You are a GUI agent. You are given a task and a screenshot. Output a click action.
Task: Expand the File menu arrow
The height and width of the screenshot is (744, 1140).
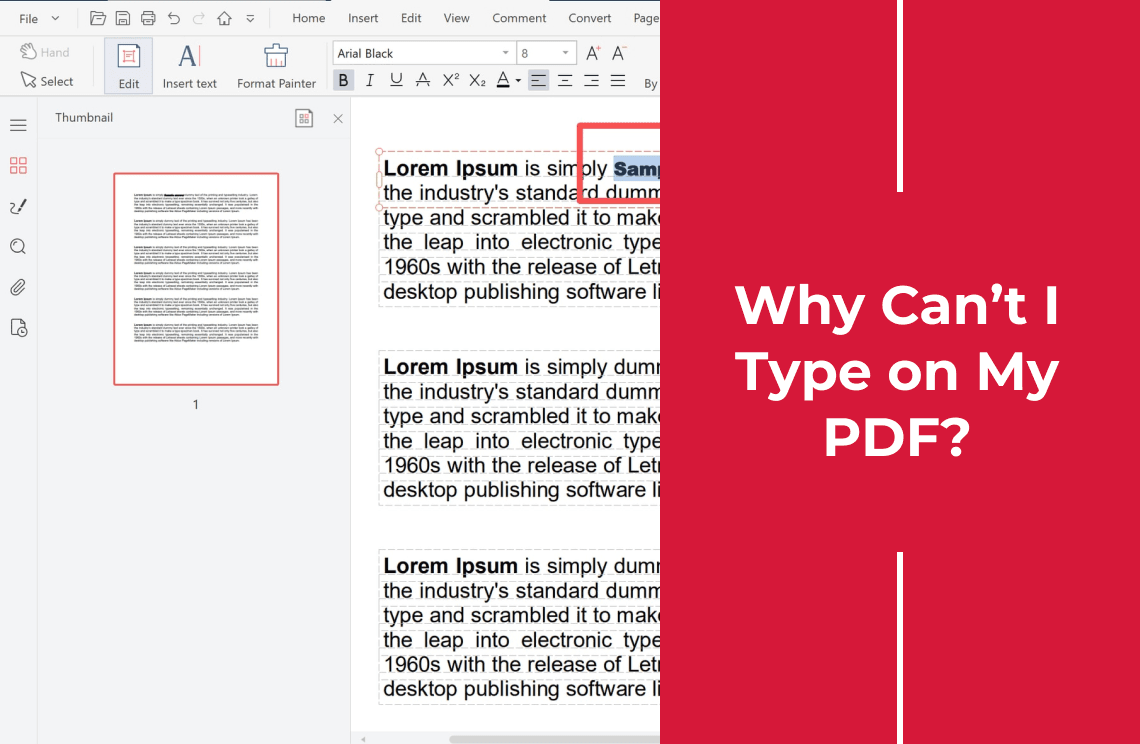click(x=55, y=18)
